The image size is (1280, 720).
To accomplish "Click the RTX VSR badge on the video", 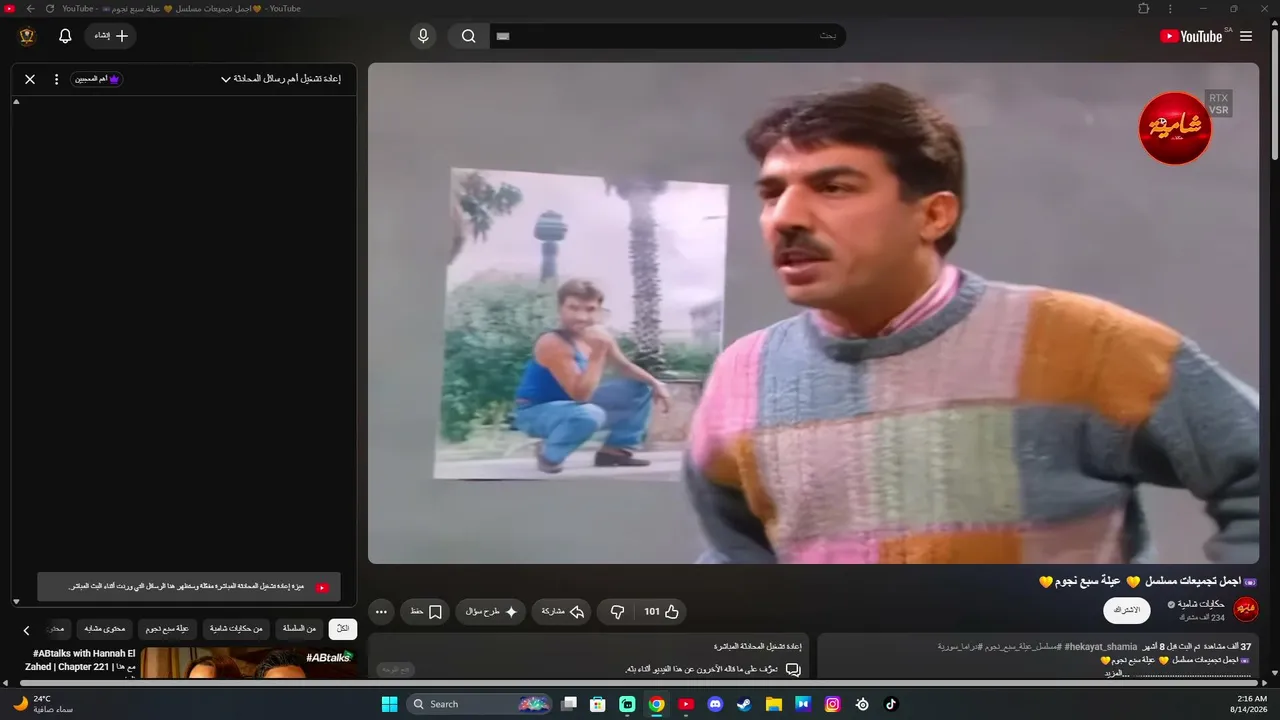I will (1218, 104).
